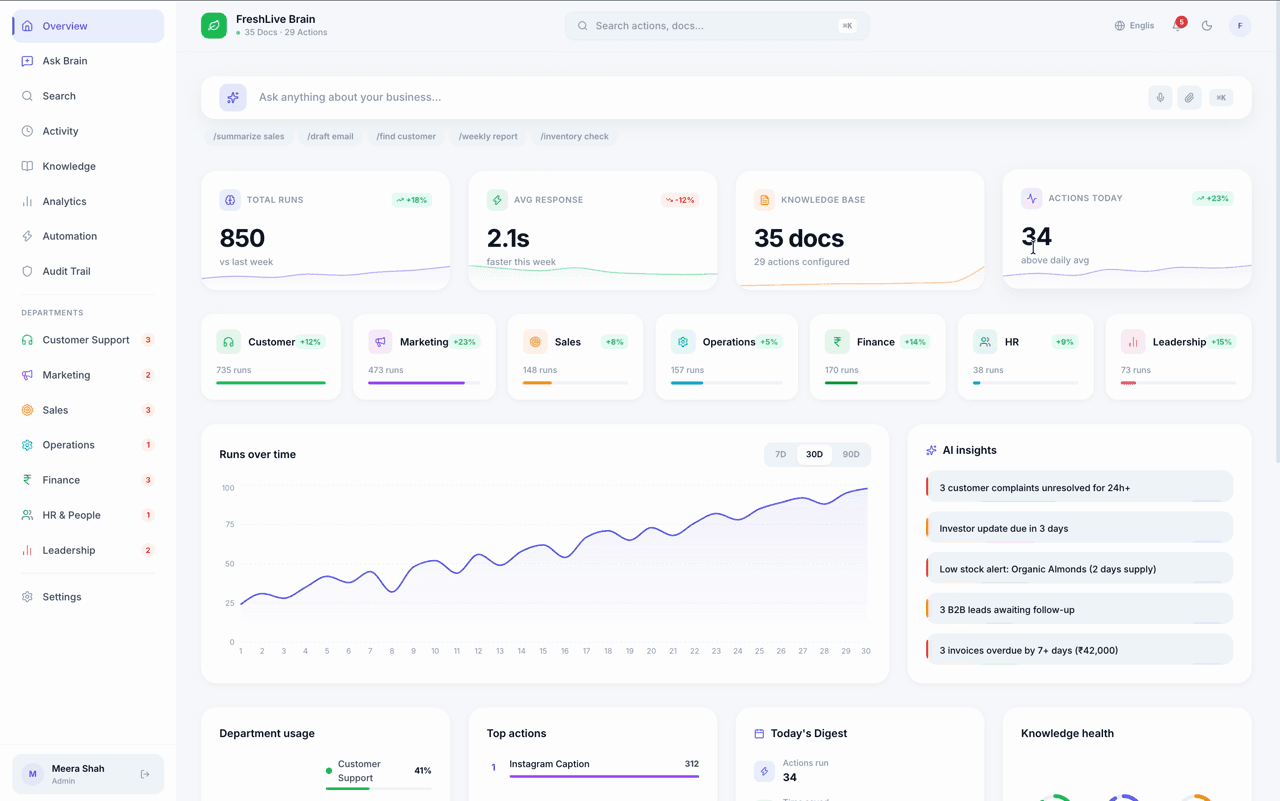
Task: Click the microphone icon in the ask bar
Action: coord(1160,98)
